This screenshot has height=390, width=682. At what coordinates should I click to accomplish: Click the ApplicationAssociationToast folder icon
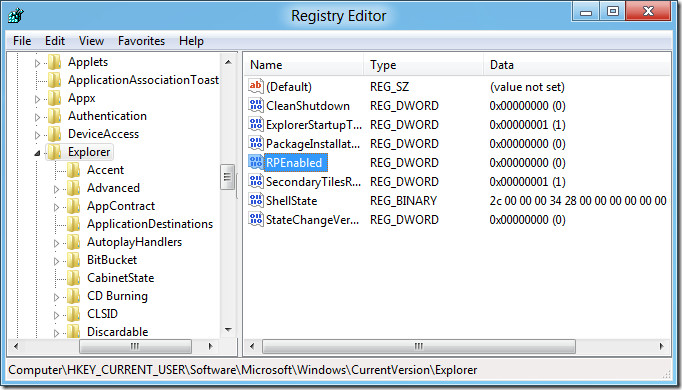pyautogui.click(x=54, y=80)
